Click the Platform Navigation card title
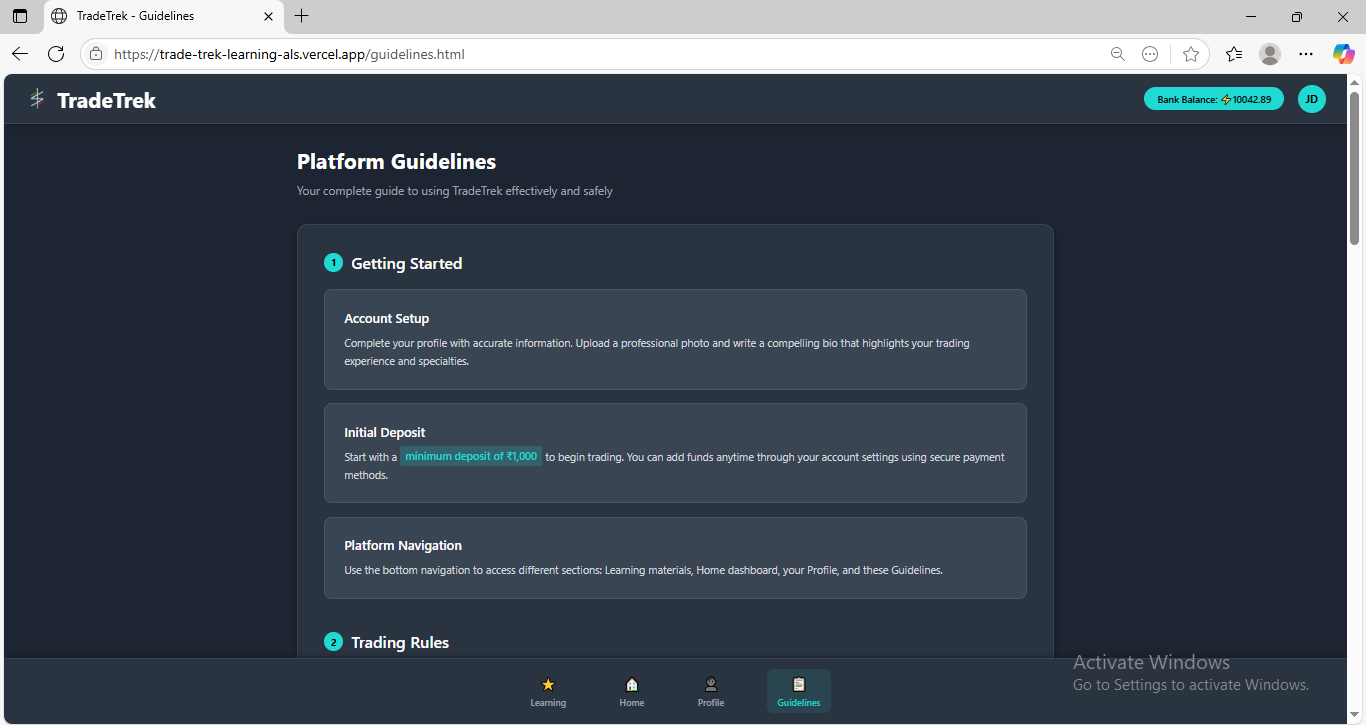The width and height of the screenshot is (1366, 725). 403,545
